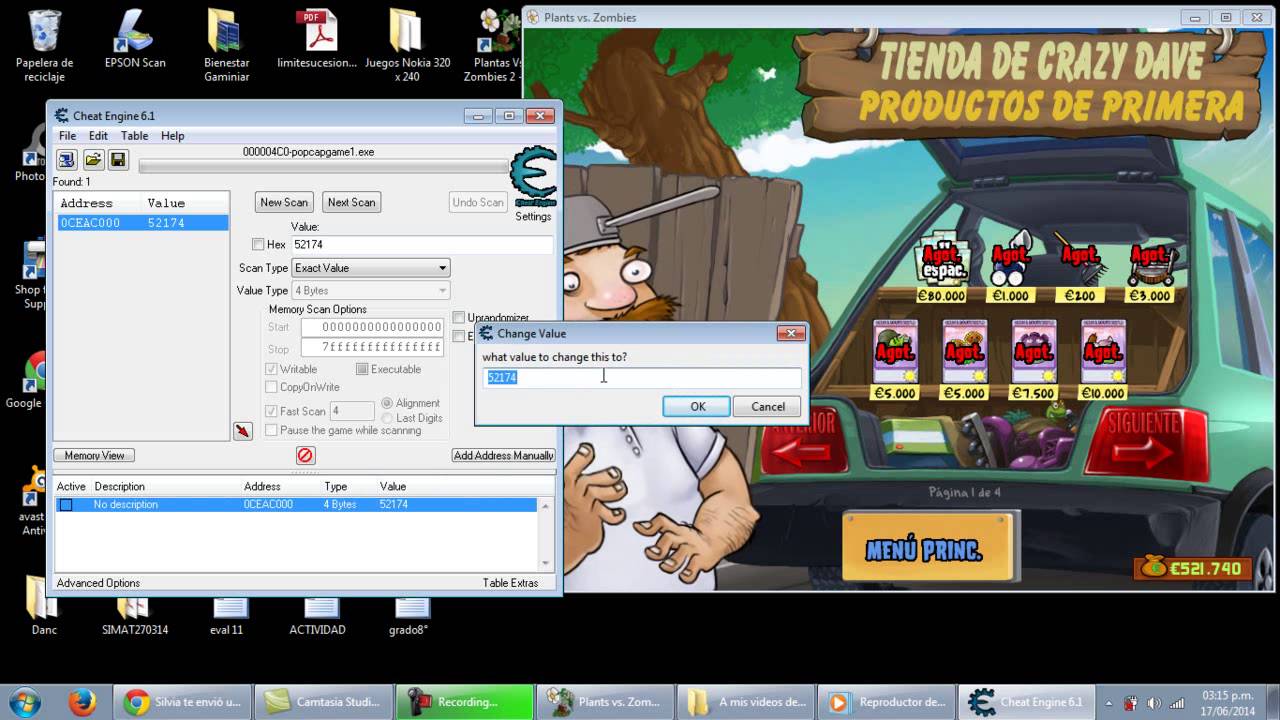Toggle the Fast Scan checkbox
The height and width of the screenshot is (720, 1280).
point(271,411)
